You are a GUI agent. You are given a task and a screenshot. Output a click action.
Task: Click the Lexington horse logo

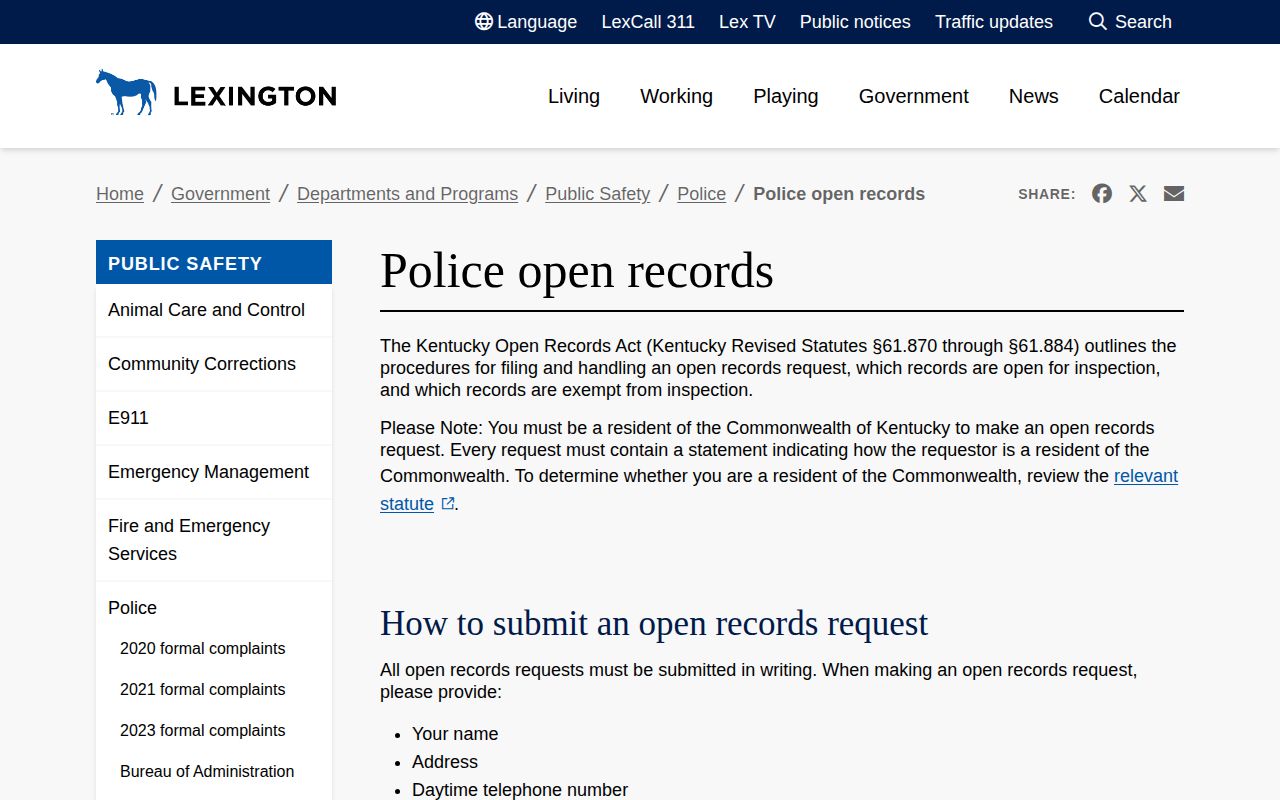click(216, 93)
